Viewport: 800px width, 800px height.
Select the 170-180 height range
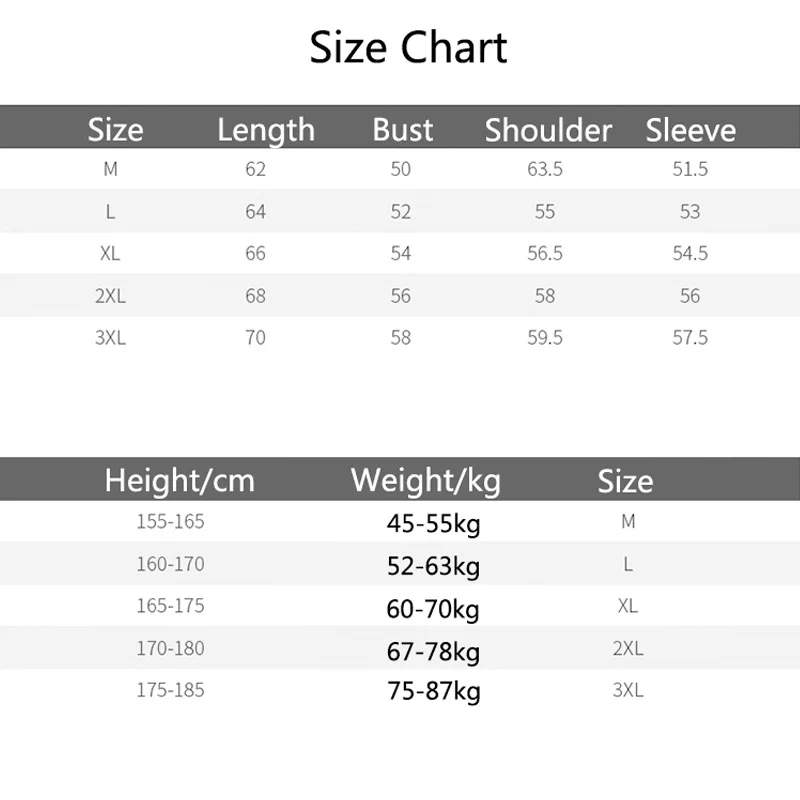(x=170, y=648)
